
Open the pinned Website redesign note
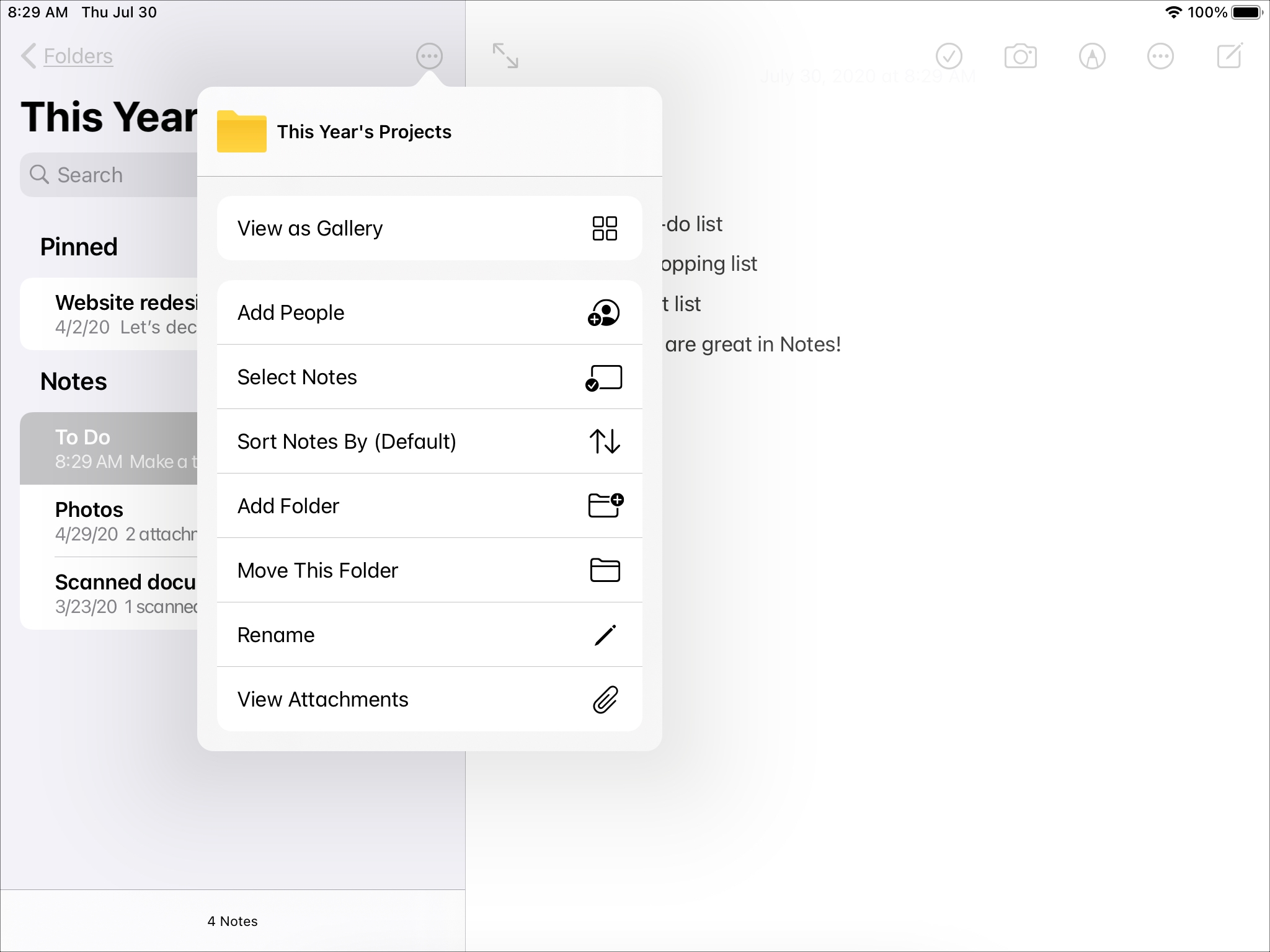click(x=109, y=314)
